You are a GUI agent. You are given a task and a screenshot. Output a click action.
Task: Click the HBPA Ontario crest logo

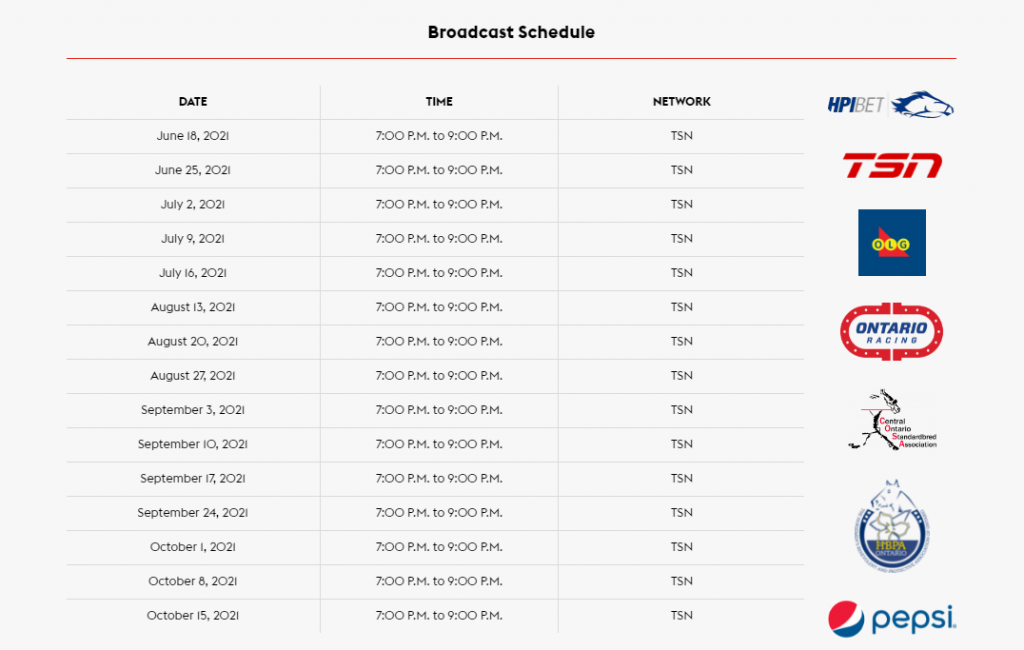[891, 527]
